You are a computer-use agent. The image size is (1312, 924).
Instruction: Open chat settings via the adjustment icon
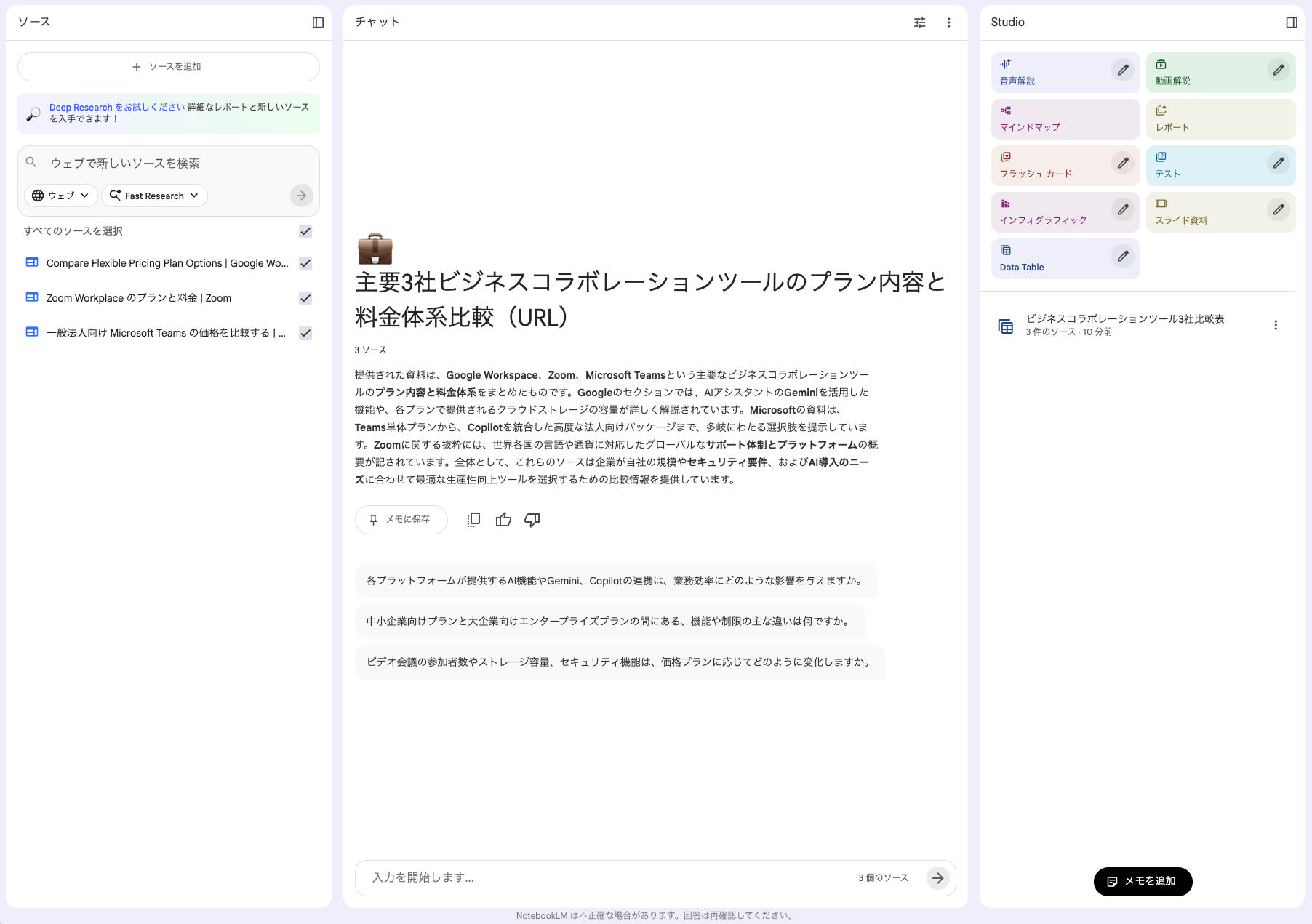[x=919, y=23]
